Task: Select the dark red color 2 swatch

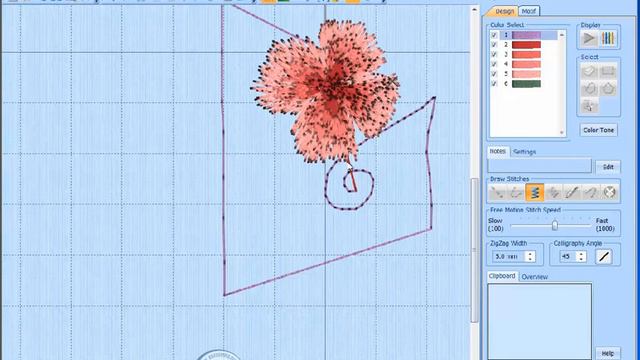Action: point(527,45)
